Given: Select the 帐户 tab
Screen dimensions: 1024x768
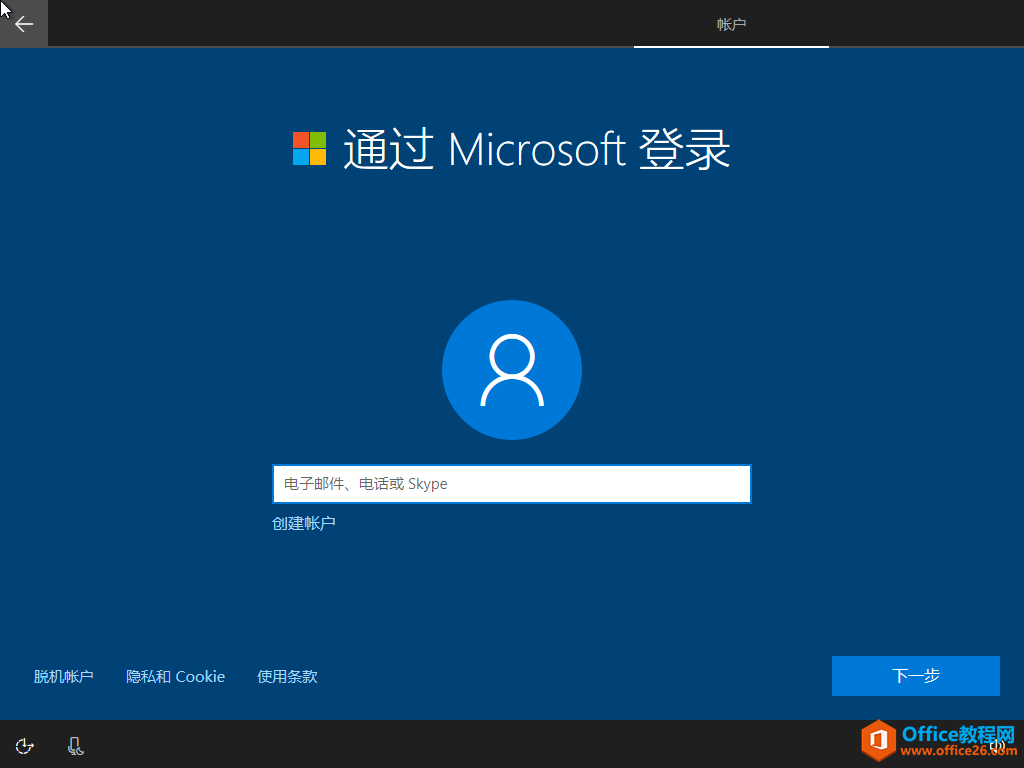Looking at the screenshot, I should [731, 24].
